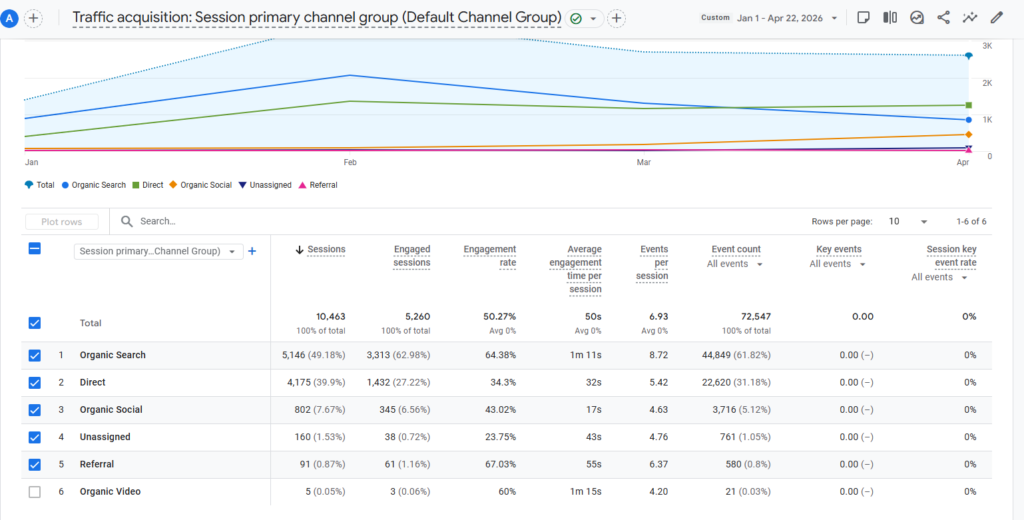
Task: Toggle the Total row checkbox
Action: click(35, 323)
